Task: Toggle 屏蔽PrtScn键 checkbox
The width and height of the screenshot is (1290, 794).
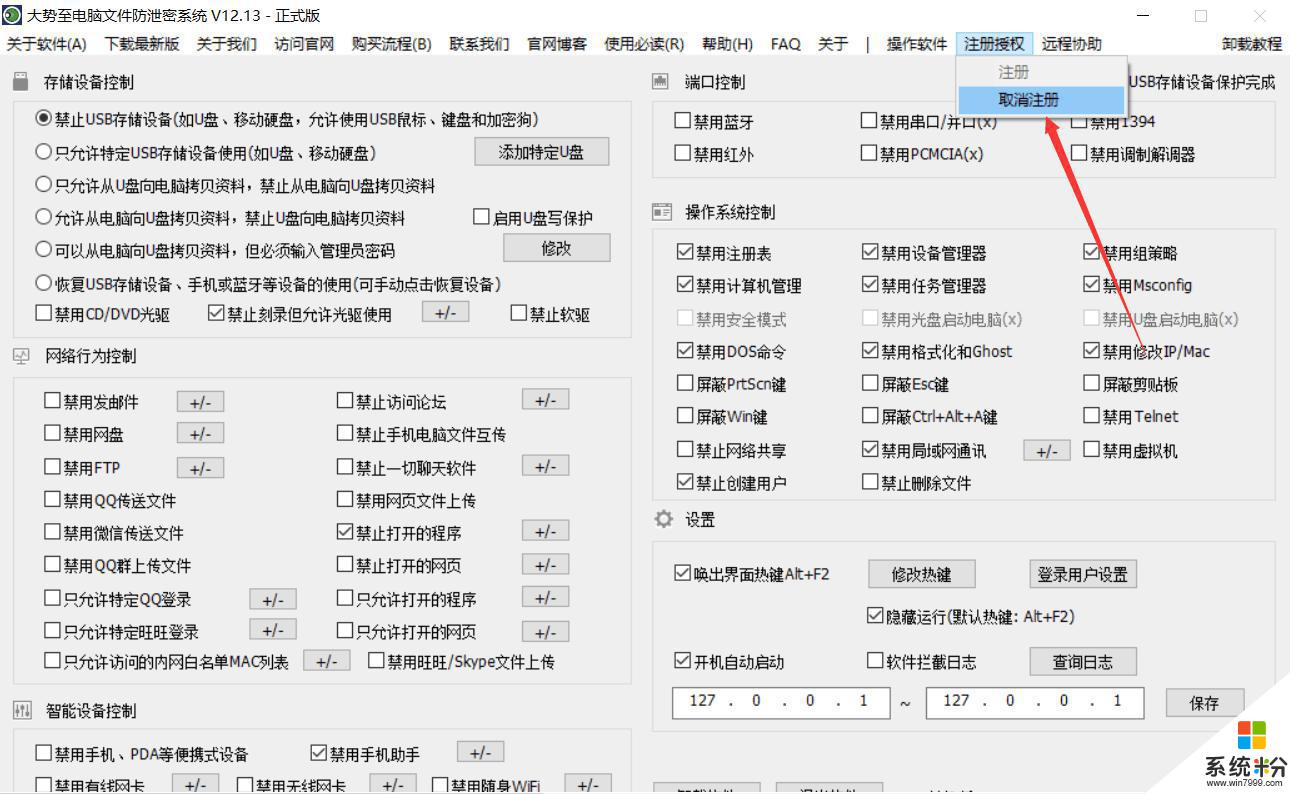Action: click(685, 383)
